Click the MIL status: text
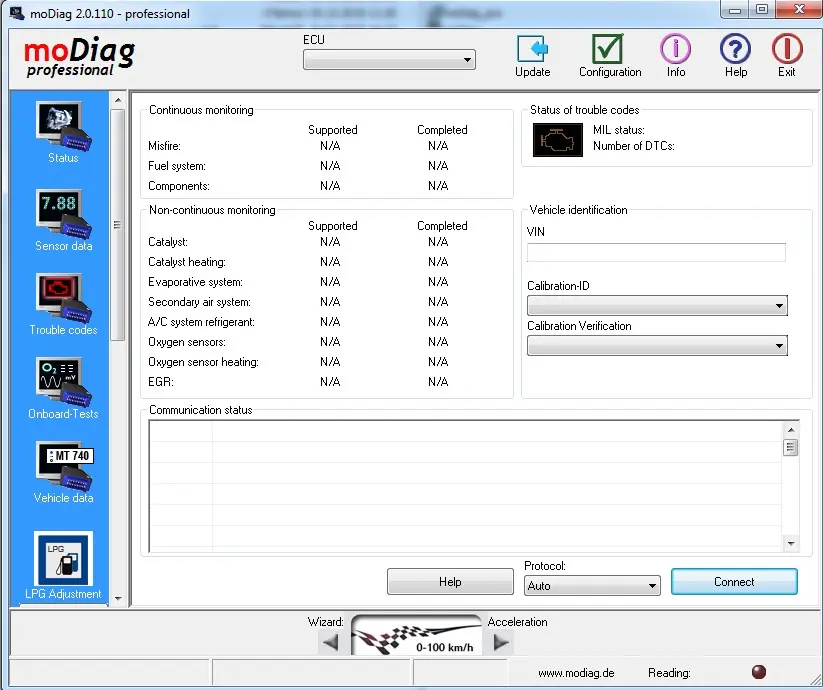 pos(618,130)
